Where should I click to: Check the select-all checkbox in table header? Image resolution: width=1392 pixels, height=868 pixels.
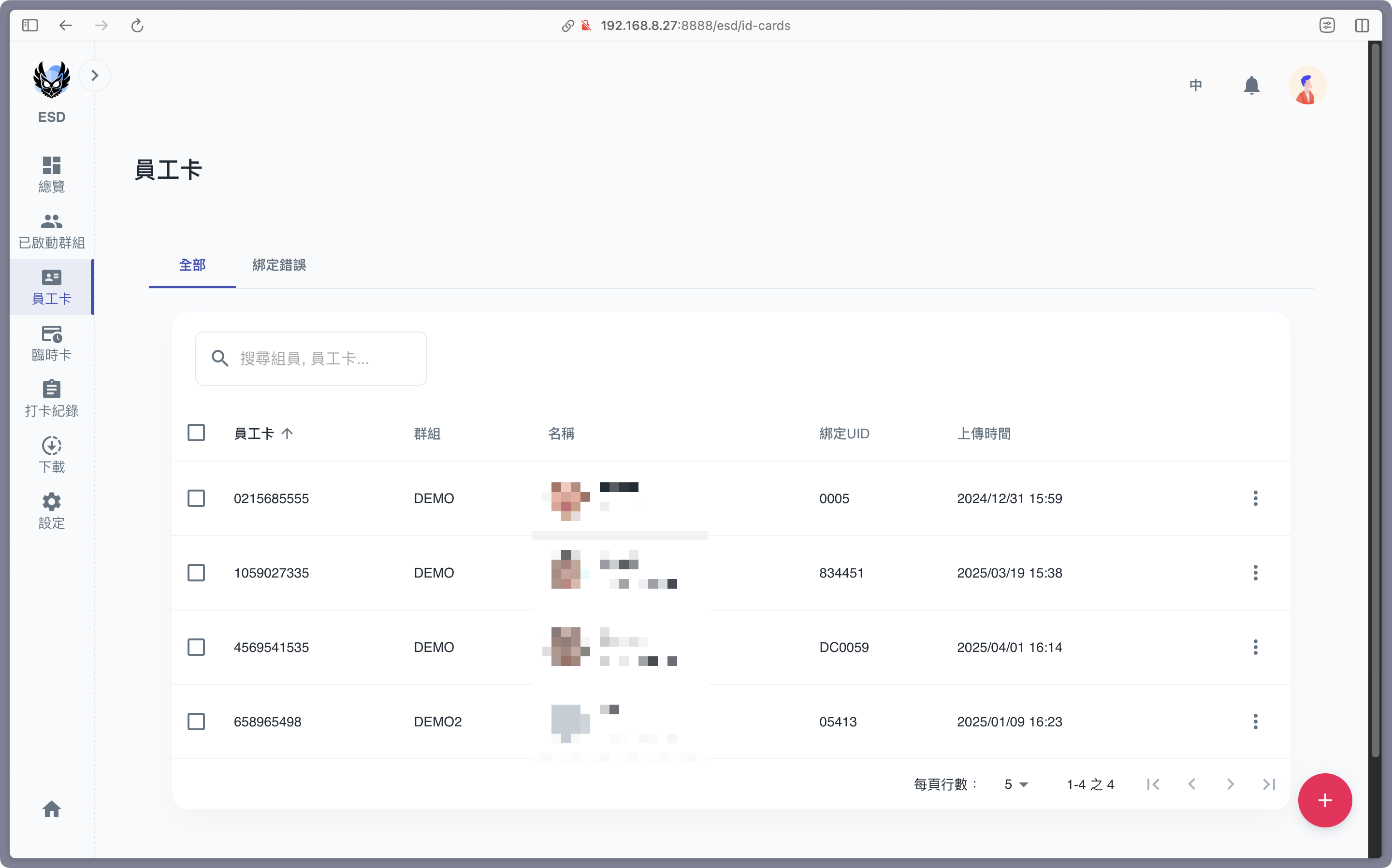pos(196,433)
